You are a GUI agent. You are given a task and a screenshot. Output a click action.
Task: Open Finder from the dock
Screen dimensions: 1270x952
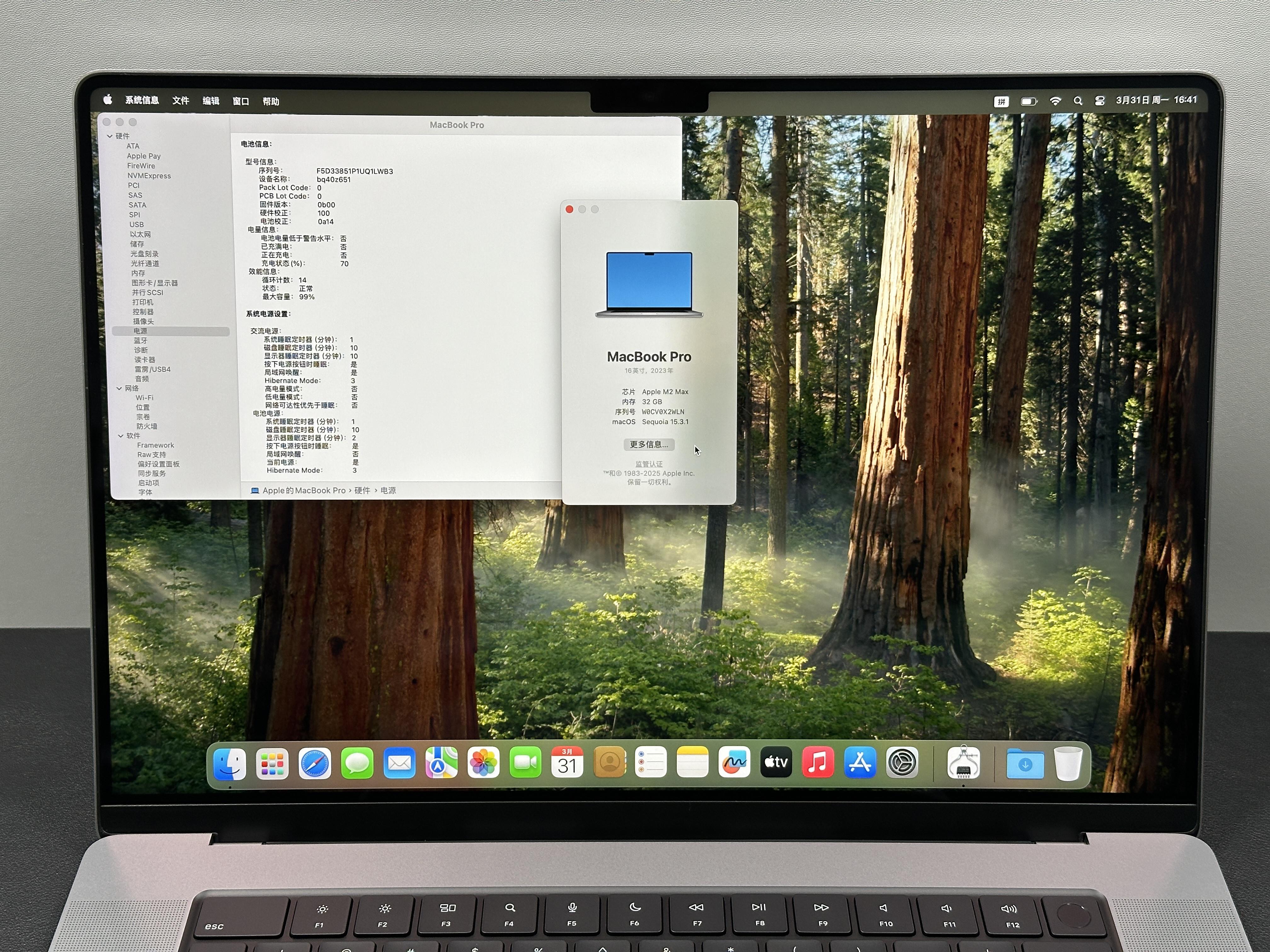230,764
